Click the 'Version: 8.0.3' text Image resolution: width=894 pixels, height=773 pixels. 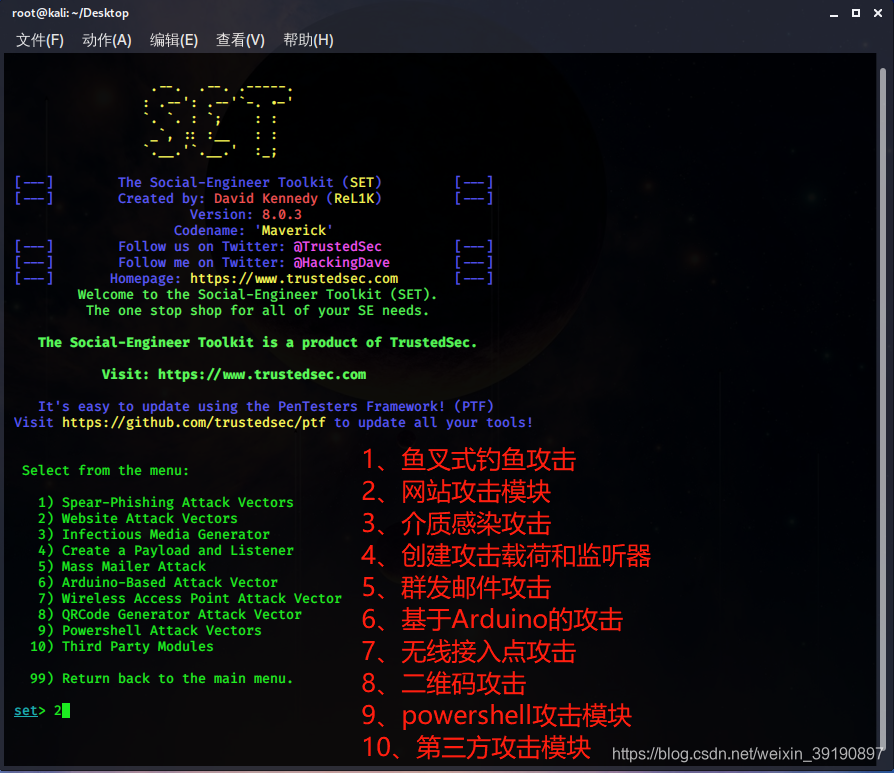(x=246, y=214)
